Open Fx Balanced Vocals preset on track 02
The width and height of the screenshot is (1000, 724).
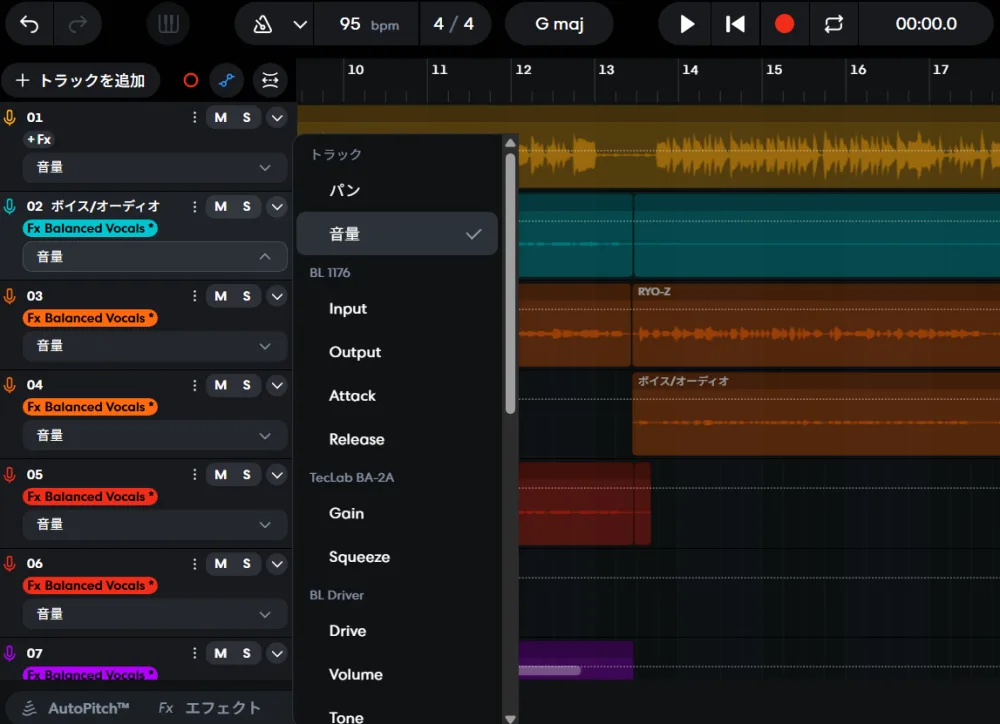pos(90,228)
